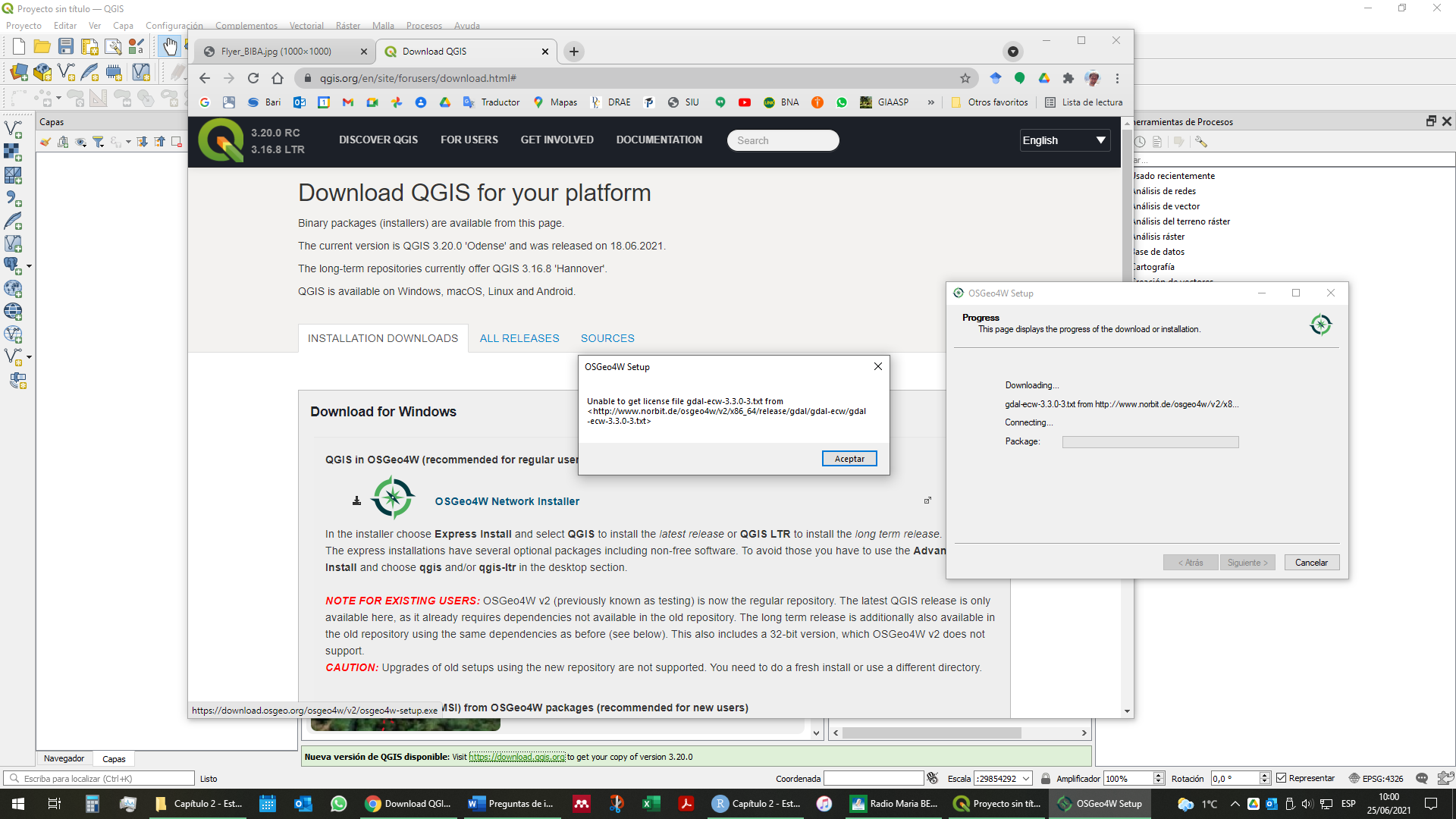Image resolution: width=1456 pixels, height=819 pixels.
Task: Create a new QGIS project
Action: click(18, 46)
